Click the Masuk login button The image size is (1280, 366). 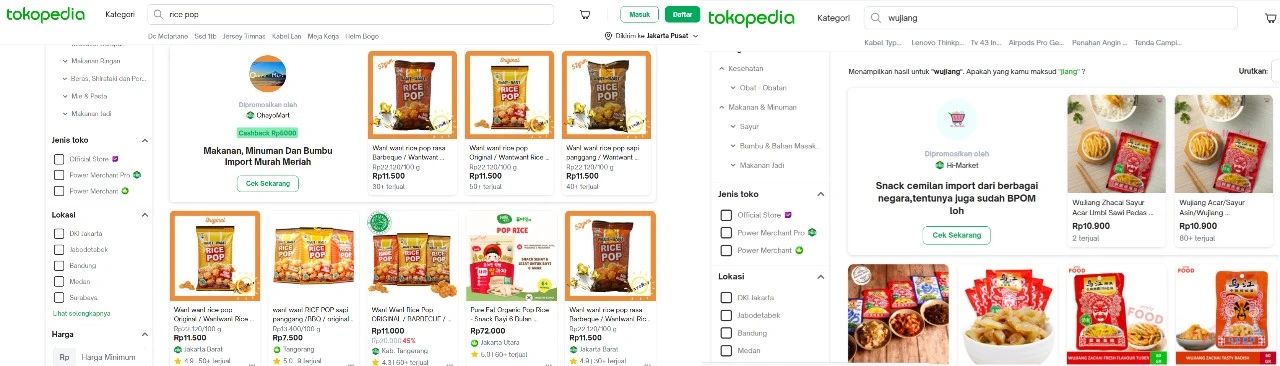tap(639, 15)
